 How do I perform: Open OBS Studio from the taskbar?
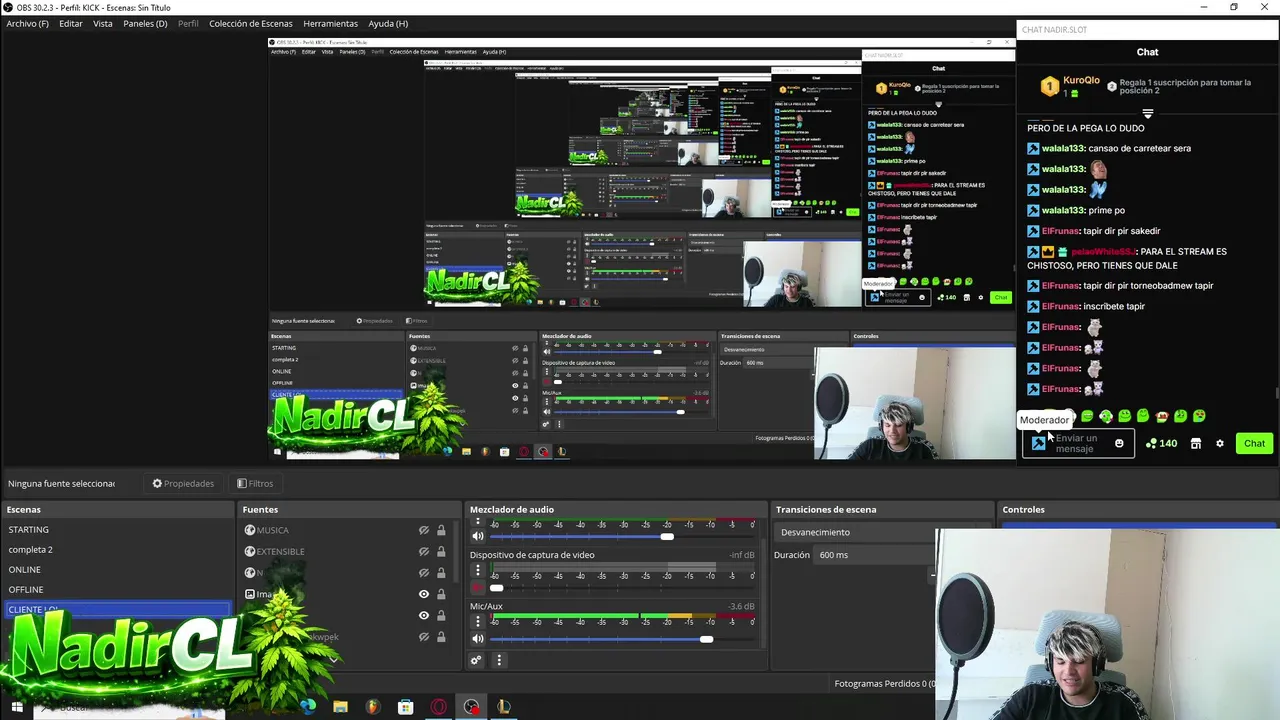[x=471, y=707]
